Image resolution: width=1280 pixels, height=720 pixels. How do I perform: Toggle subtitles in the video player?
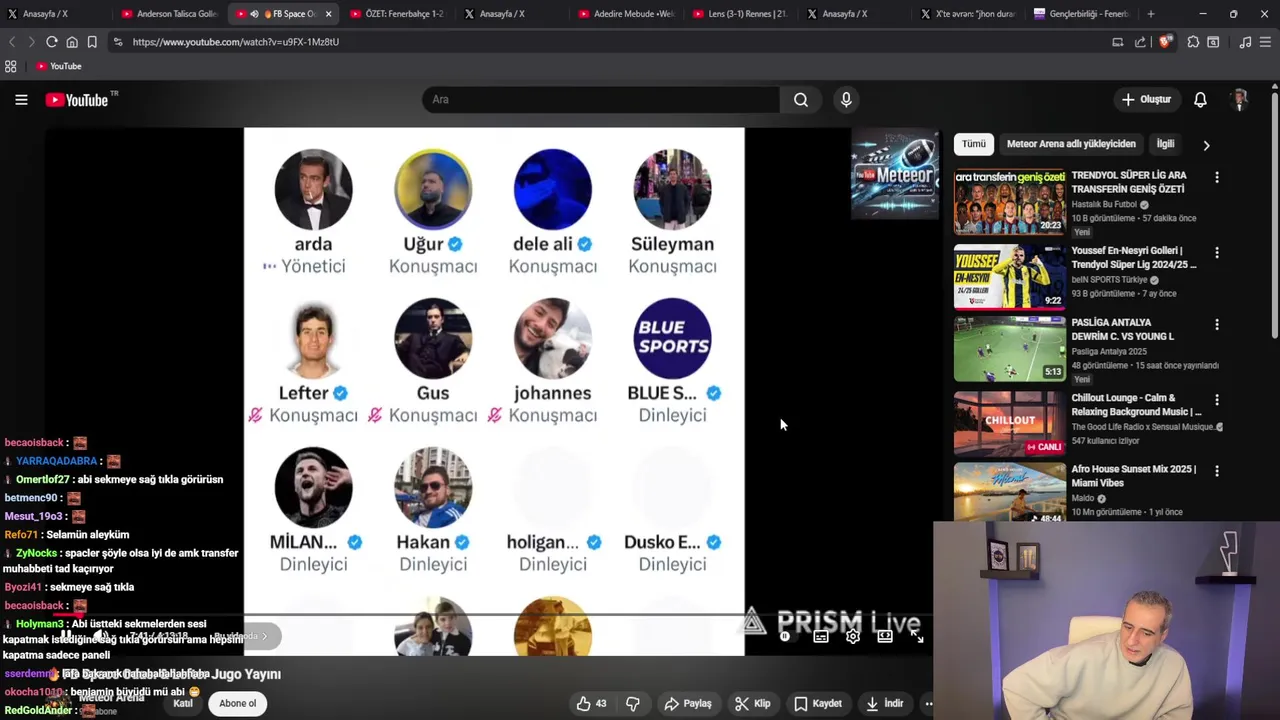click(821, 636)
